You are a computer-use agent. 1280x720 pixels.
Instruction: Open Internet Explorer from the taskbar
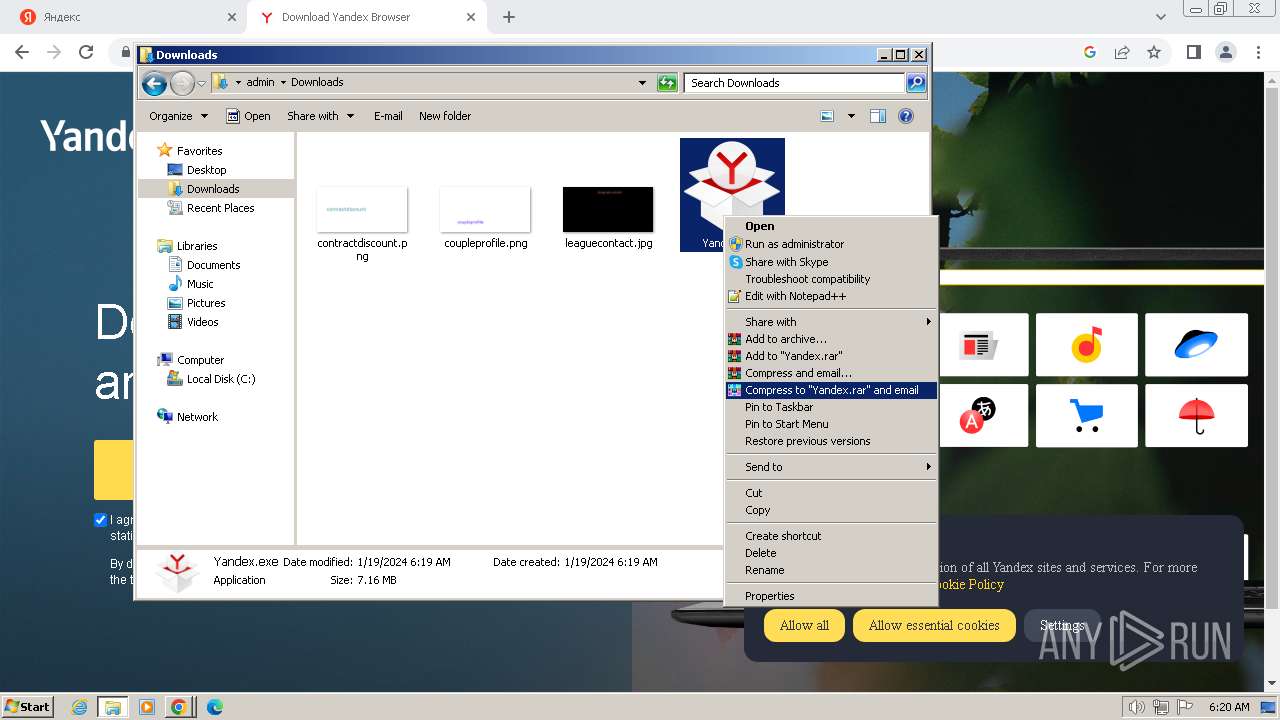[80, 707]
